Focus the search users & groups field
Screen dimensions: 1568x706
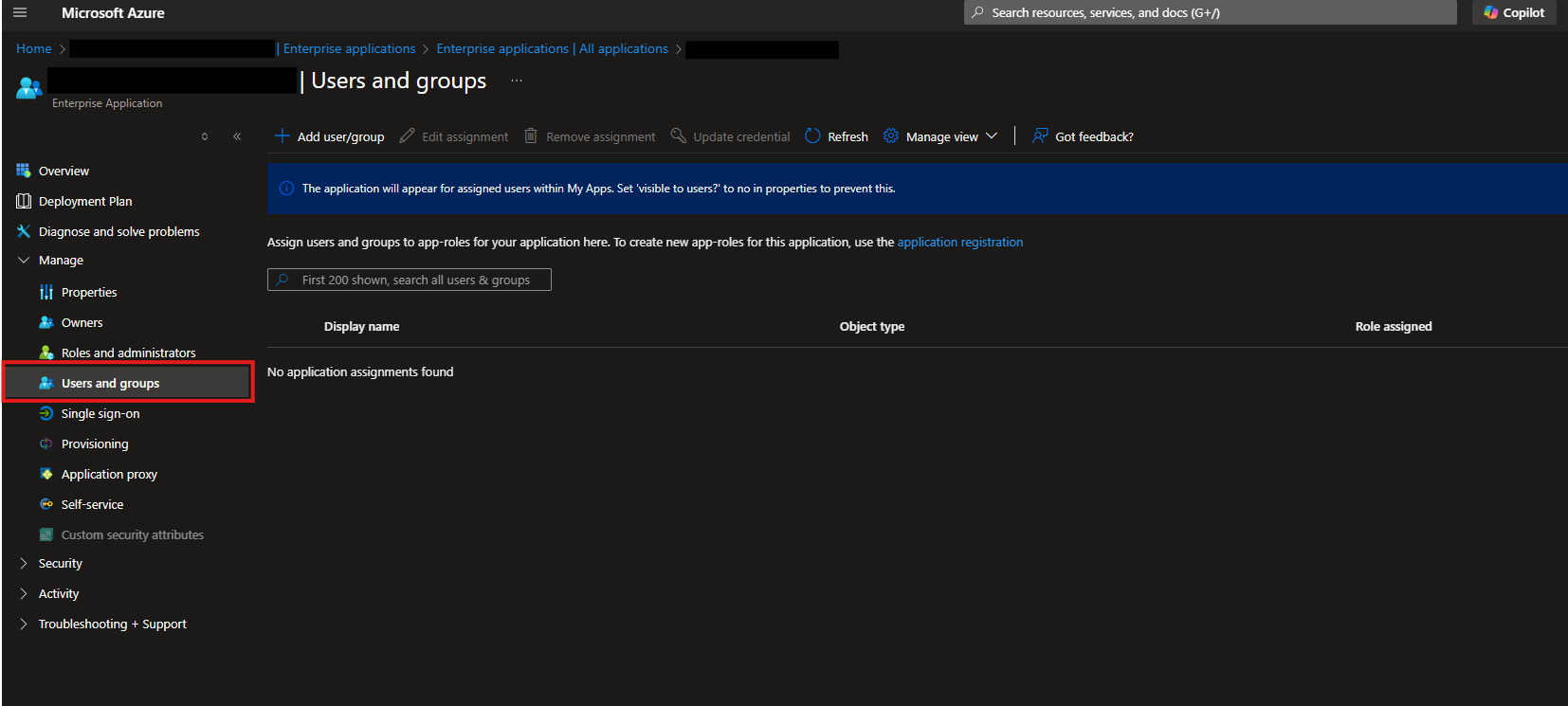[410, 280]
